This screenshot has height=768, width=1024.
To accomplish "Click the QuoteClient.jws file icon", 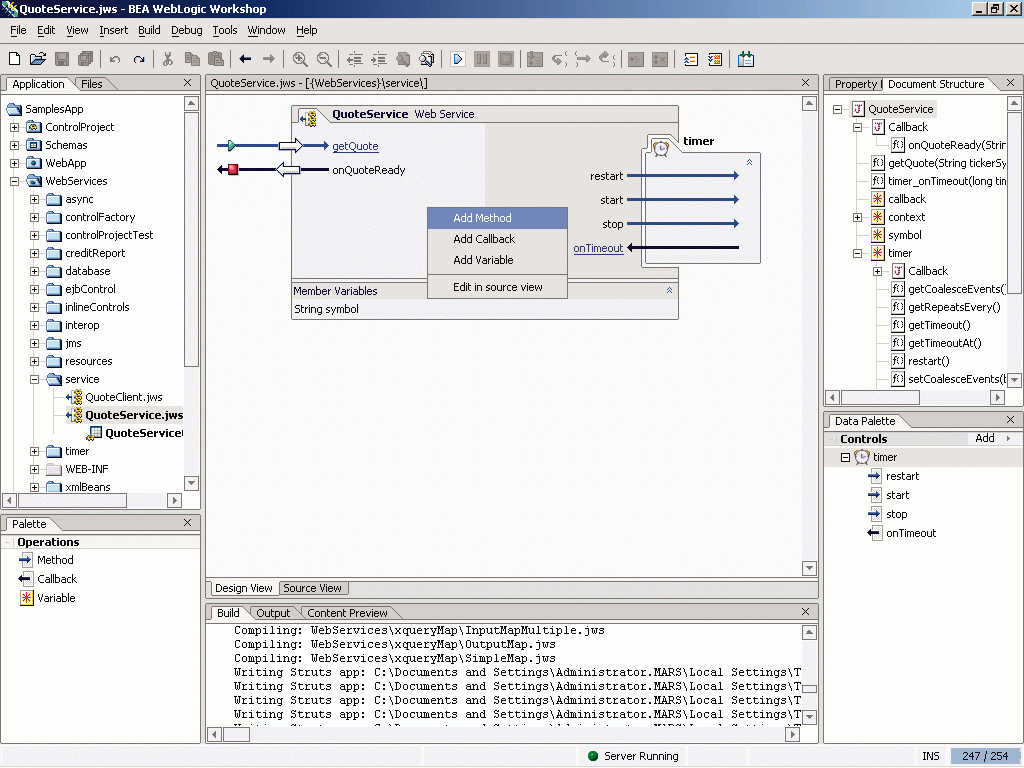I will (74, 397).
